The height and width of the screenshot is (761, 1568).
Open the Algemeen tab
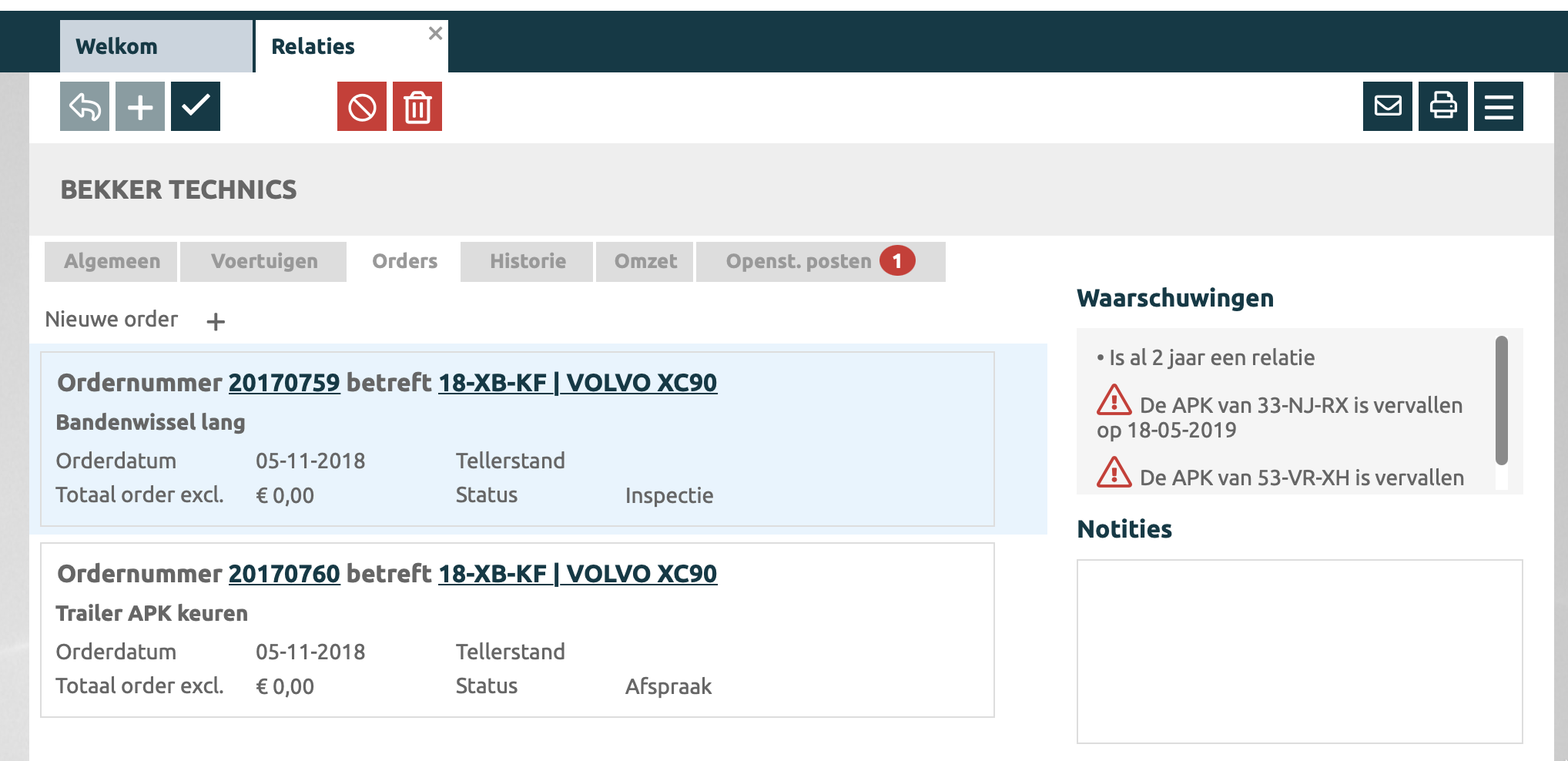pos(112,262)
